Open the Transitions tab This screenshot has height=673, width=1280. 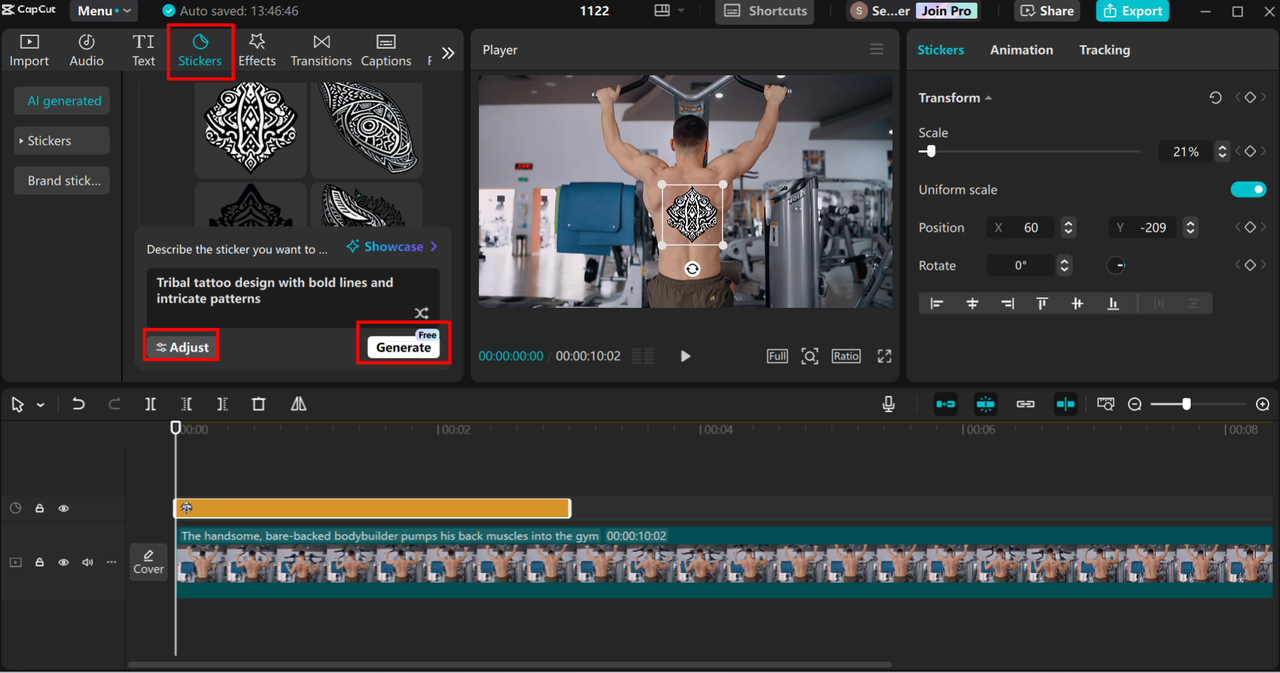click(x=321, y=51)
